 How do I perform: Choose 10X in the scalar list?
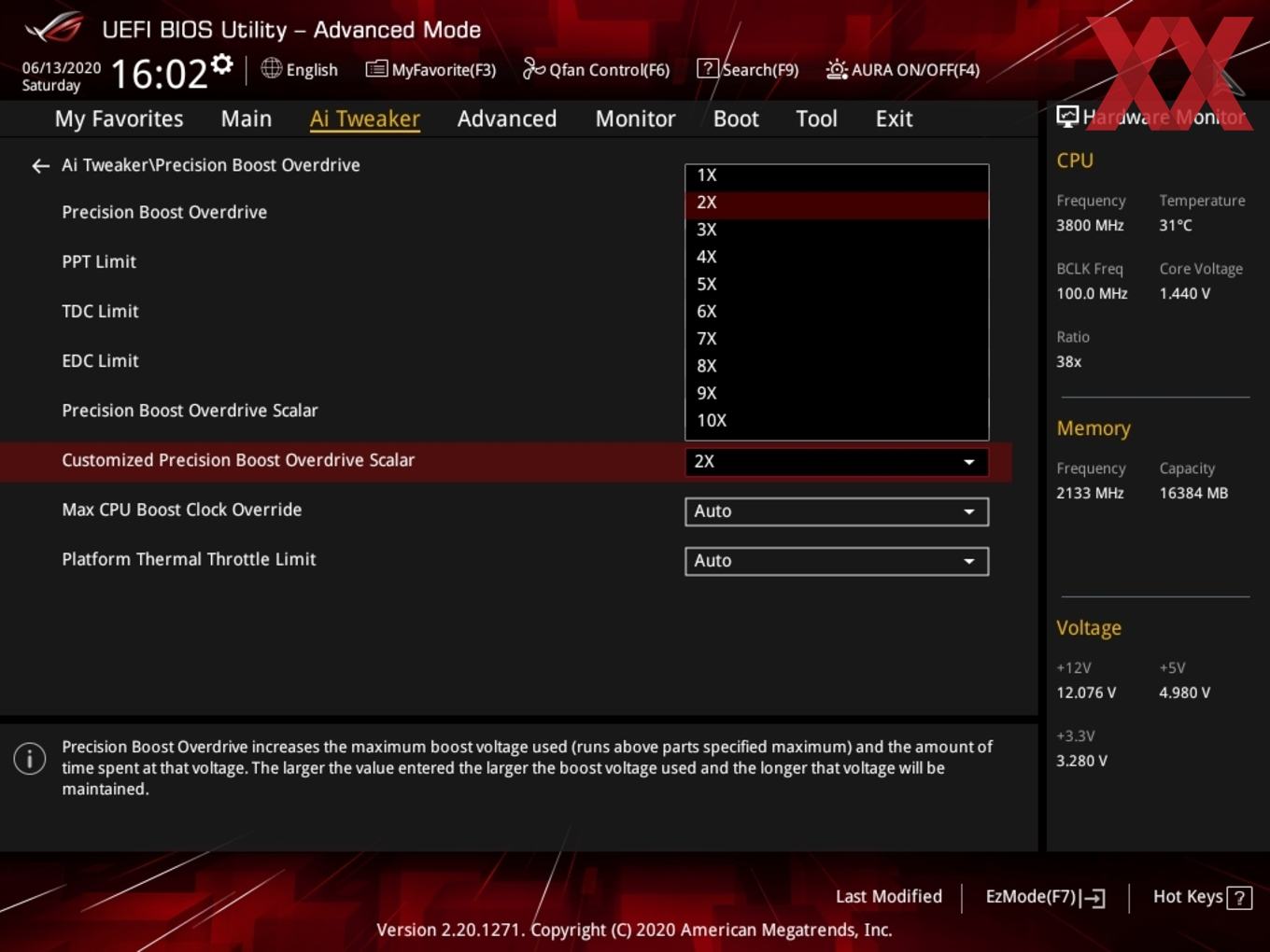click(x=837, y=421)
